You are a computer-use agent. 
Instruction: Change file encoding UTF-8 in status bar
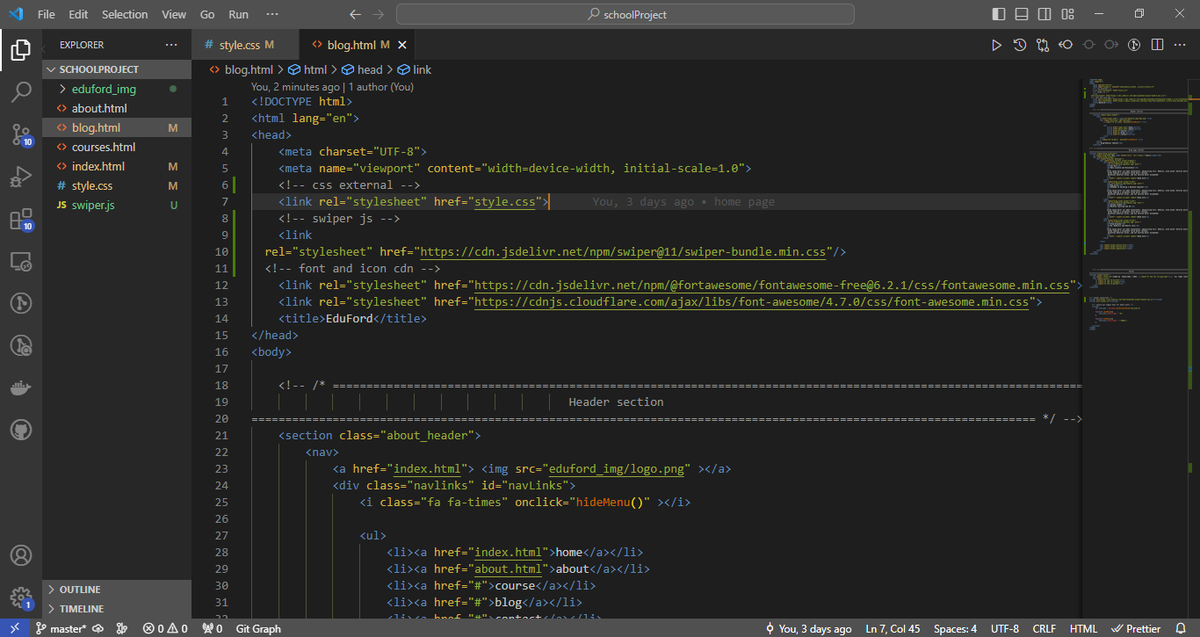click(x=1004, y=629)
